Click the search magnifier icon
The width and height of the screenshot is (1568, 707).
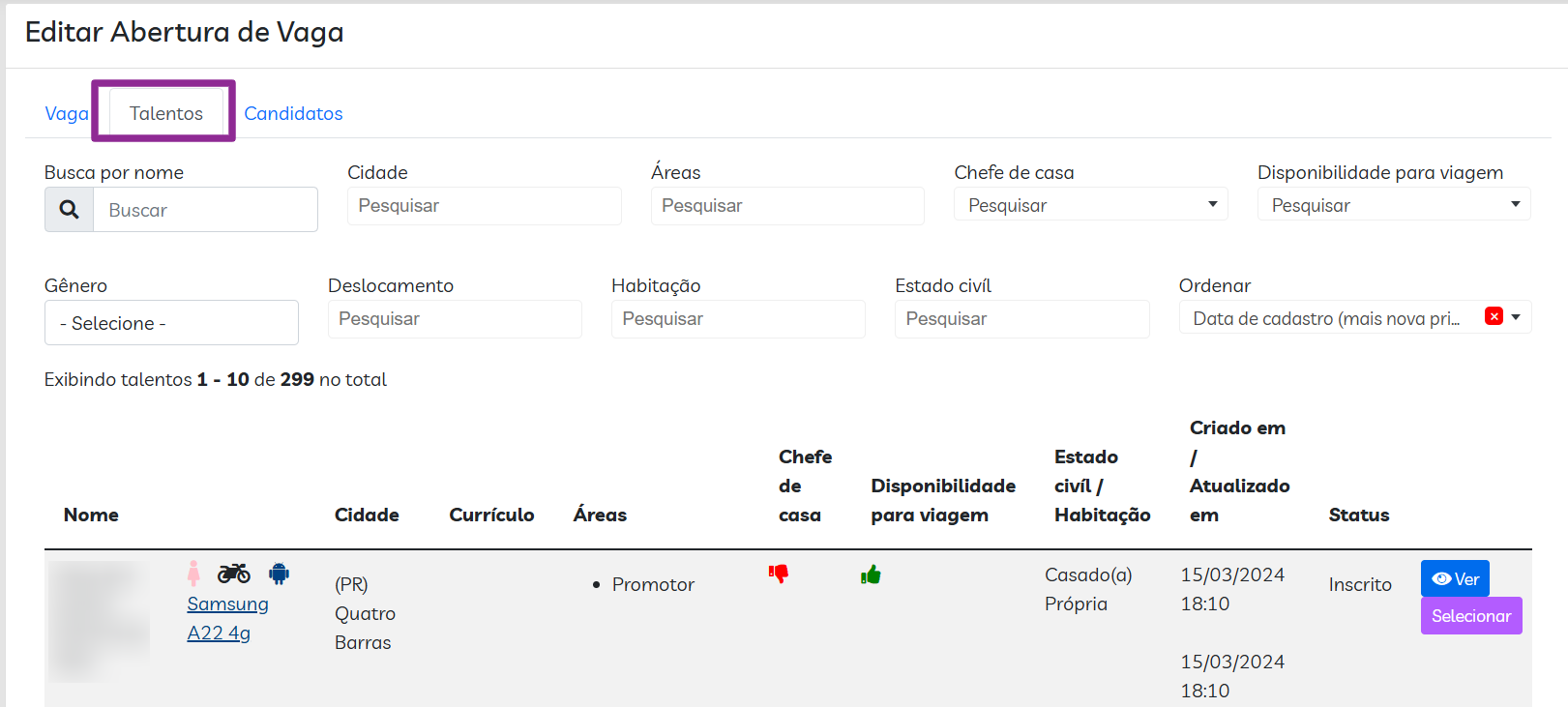point(70,210)
